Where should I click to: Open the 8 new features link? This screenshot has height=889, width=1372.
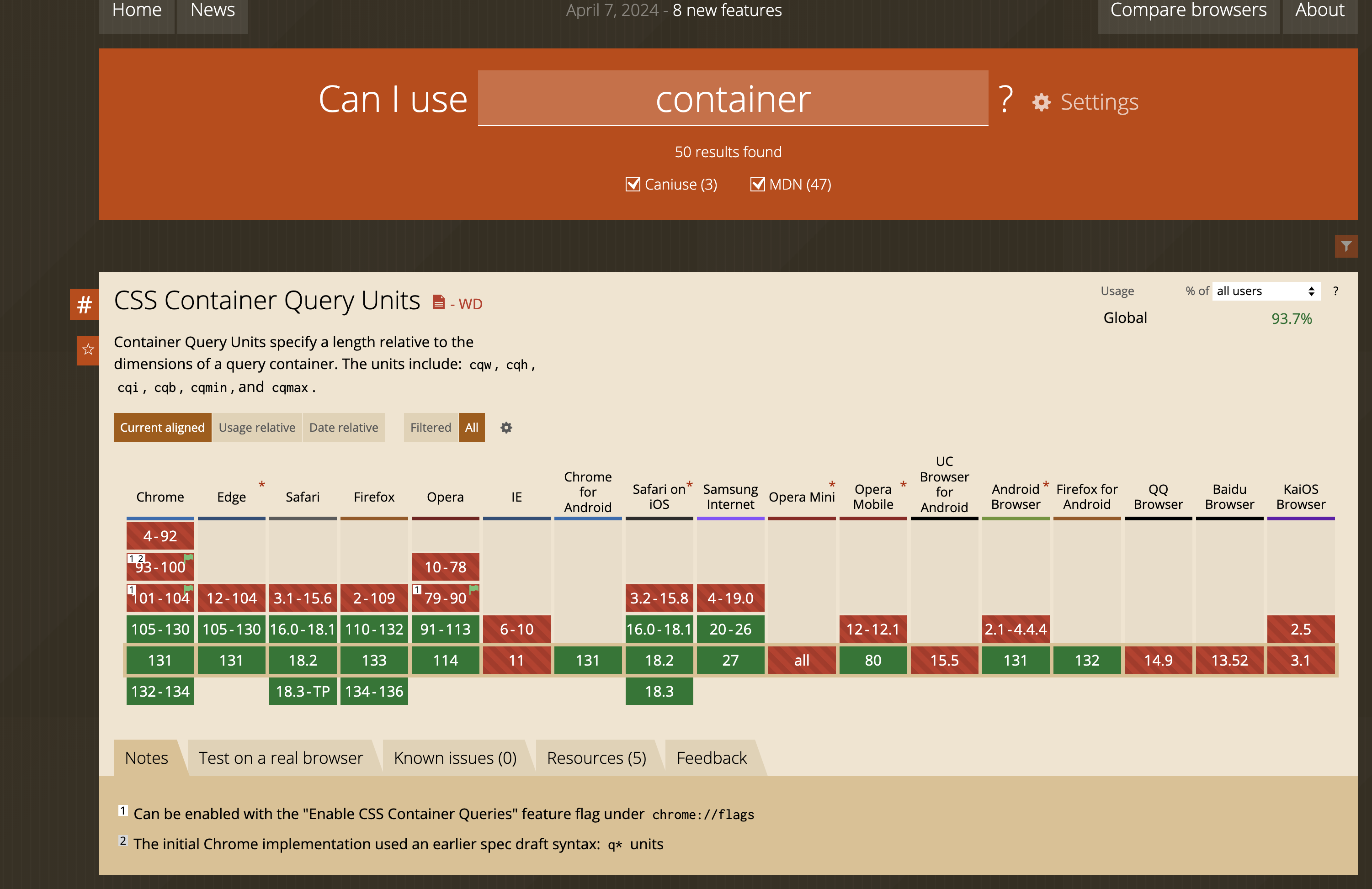727,11
